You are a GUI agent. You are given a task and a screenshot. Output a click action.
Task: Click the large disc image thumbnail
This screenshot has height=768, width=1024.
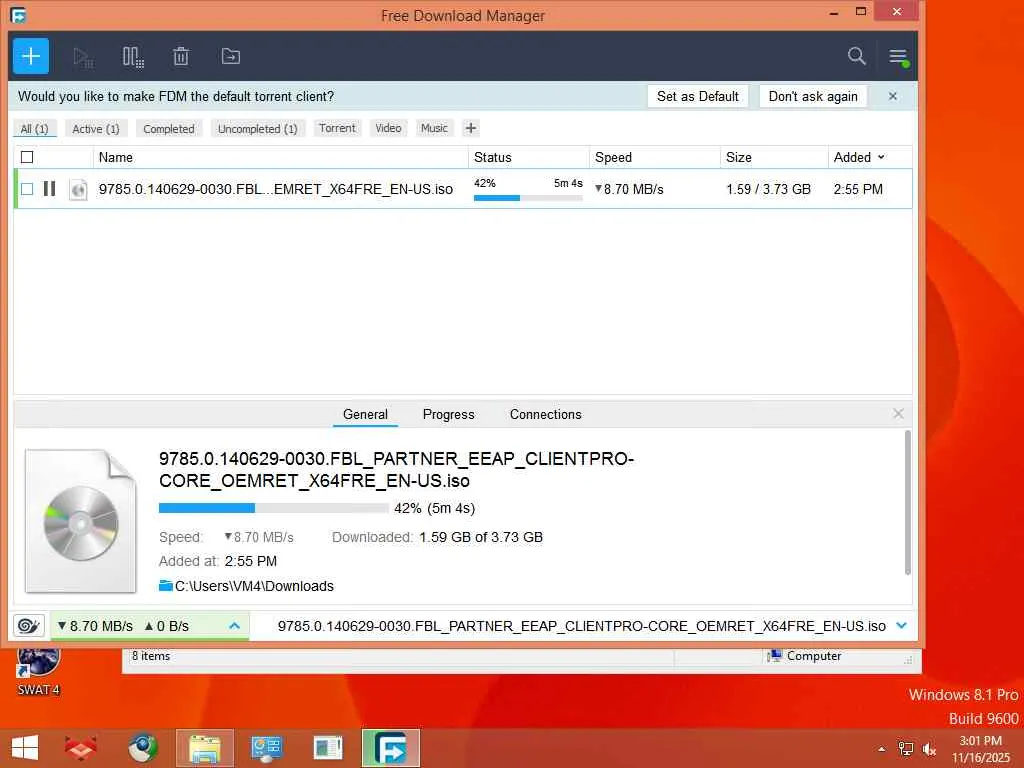click(81, 521)
